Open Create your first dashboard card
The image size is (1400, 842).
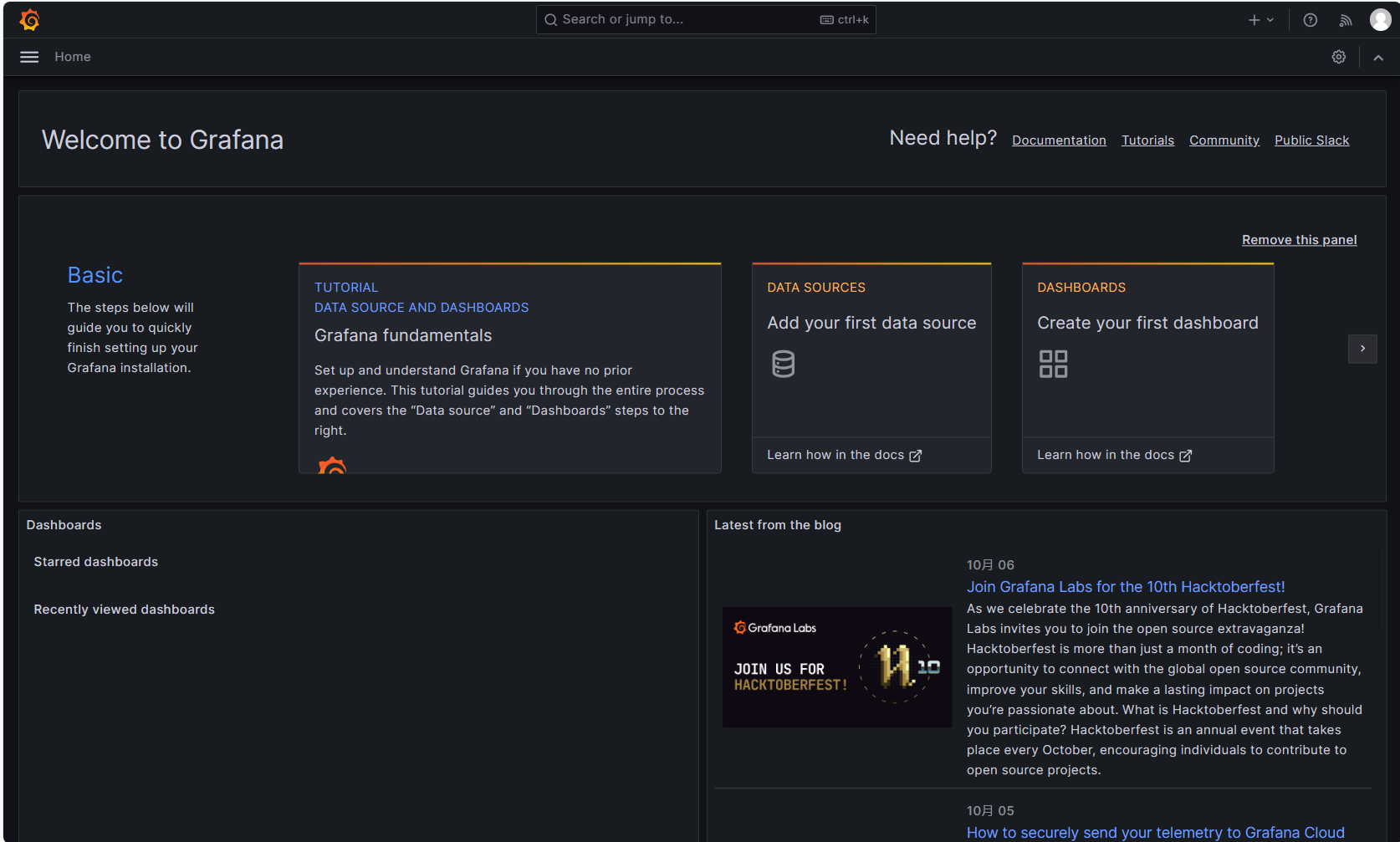[x=1147, y=350]
